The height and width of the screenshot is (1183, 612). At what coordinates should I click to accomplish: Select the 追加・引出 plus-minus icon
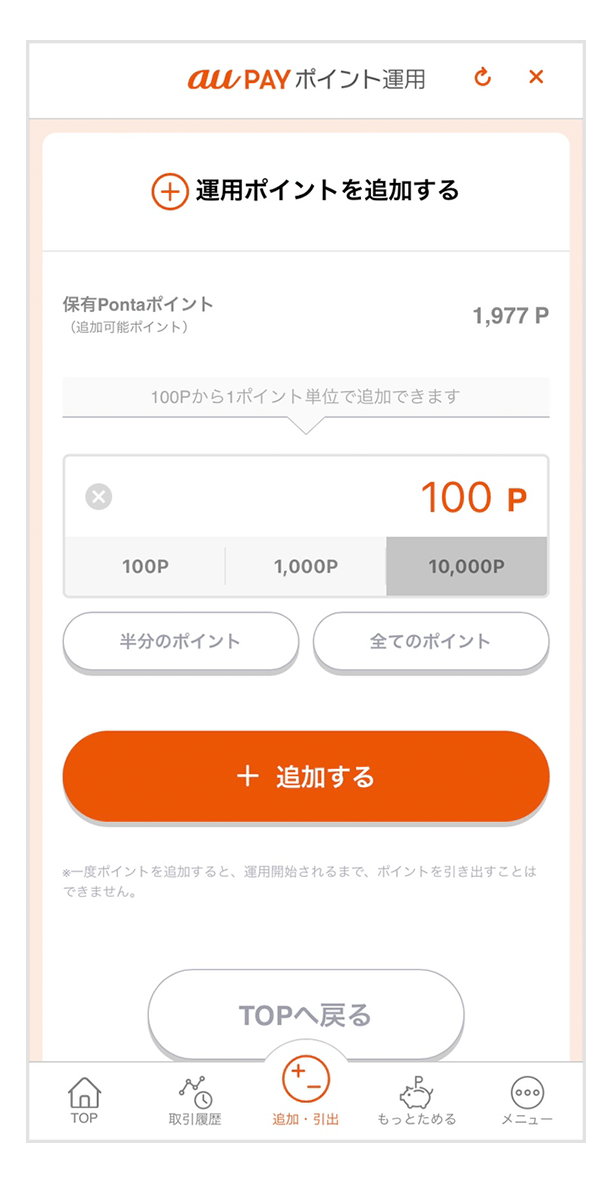click(x=305, y=1082)
